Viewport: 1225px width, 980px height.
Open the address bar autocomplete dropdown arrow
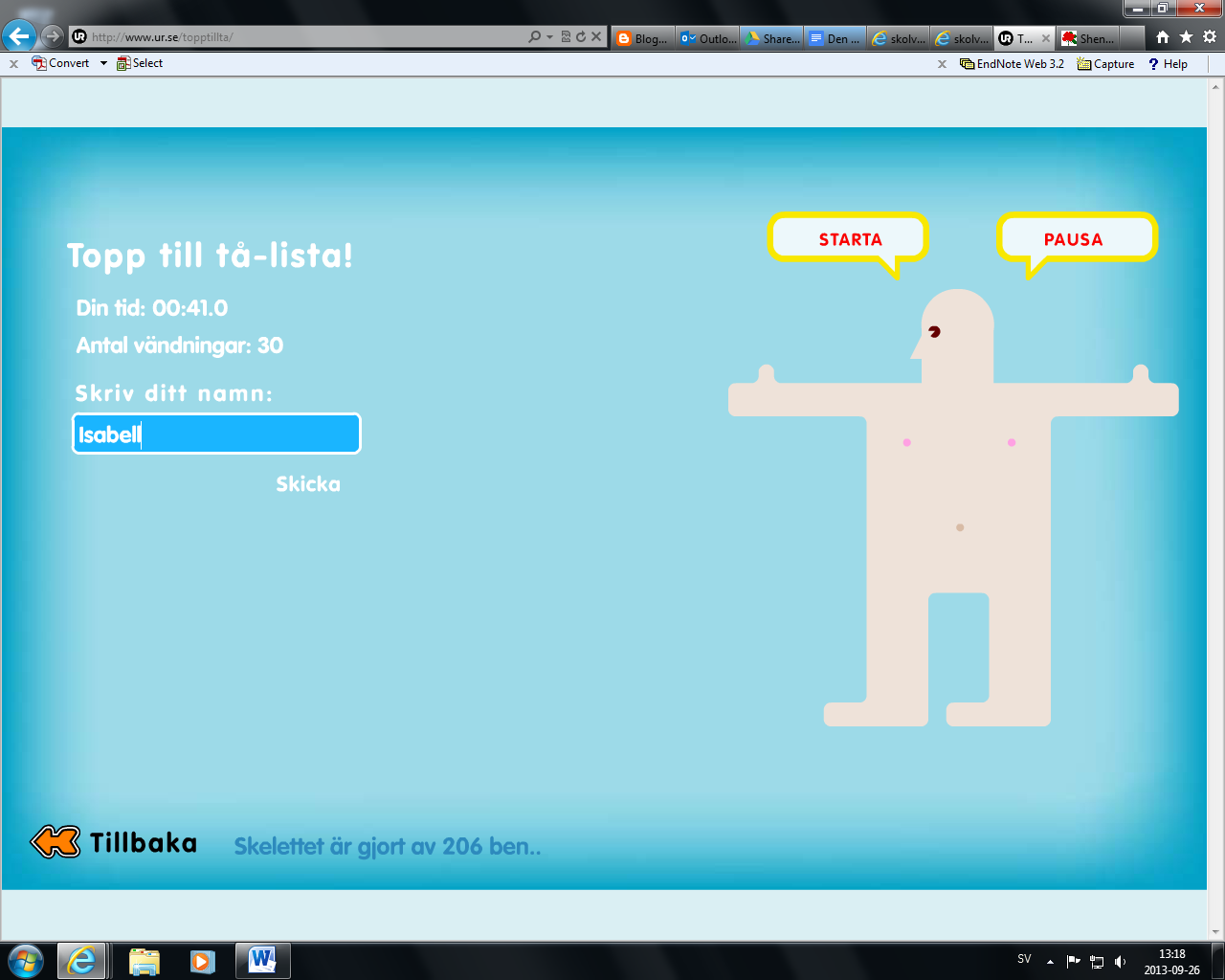coord(549,37)
